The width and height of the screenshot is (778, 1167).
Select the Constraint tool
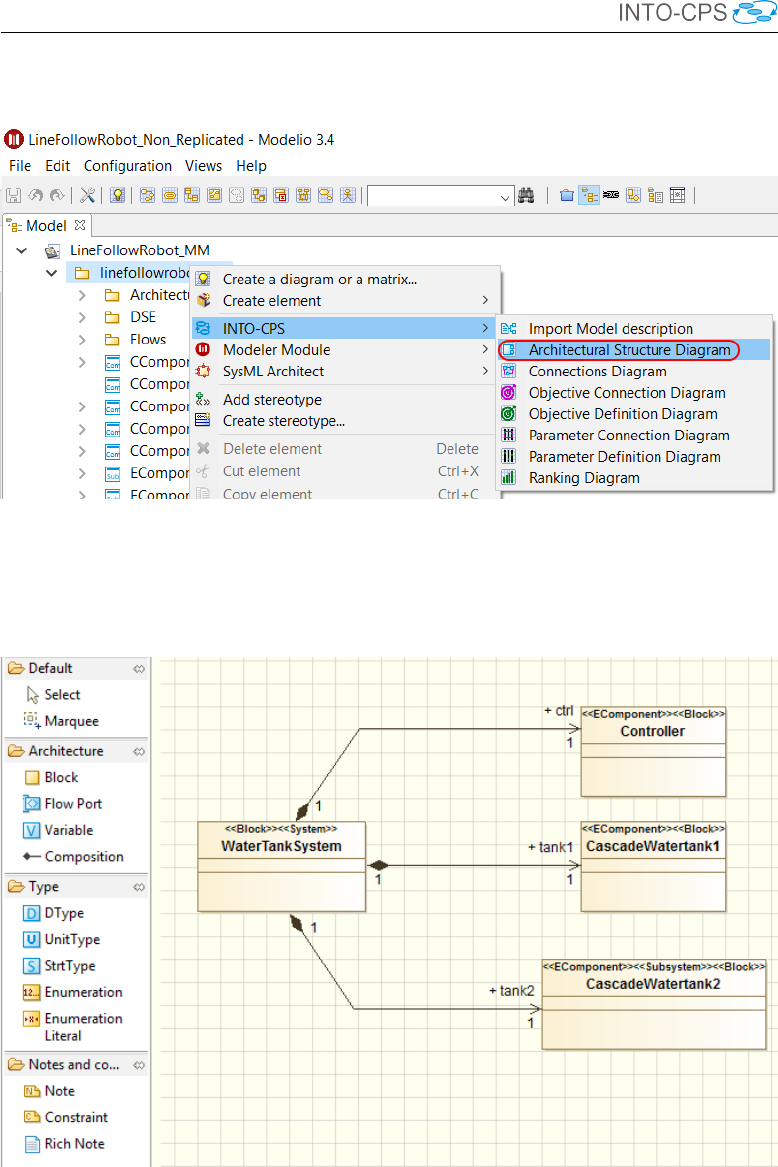[75, 1117]
